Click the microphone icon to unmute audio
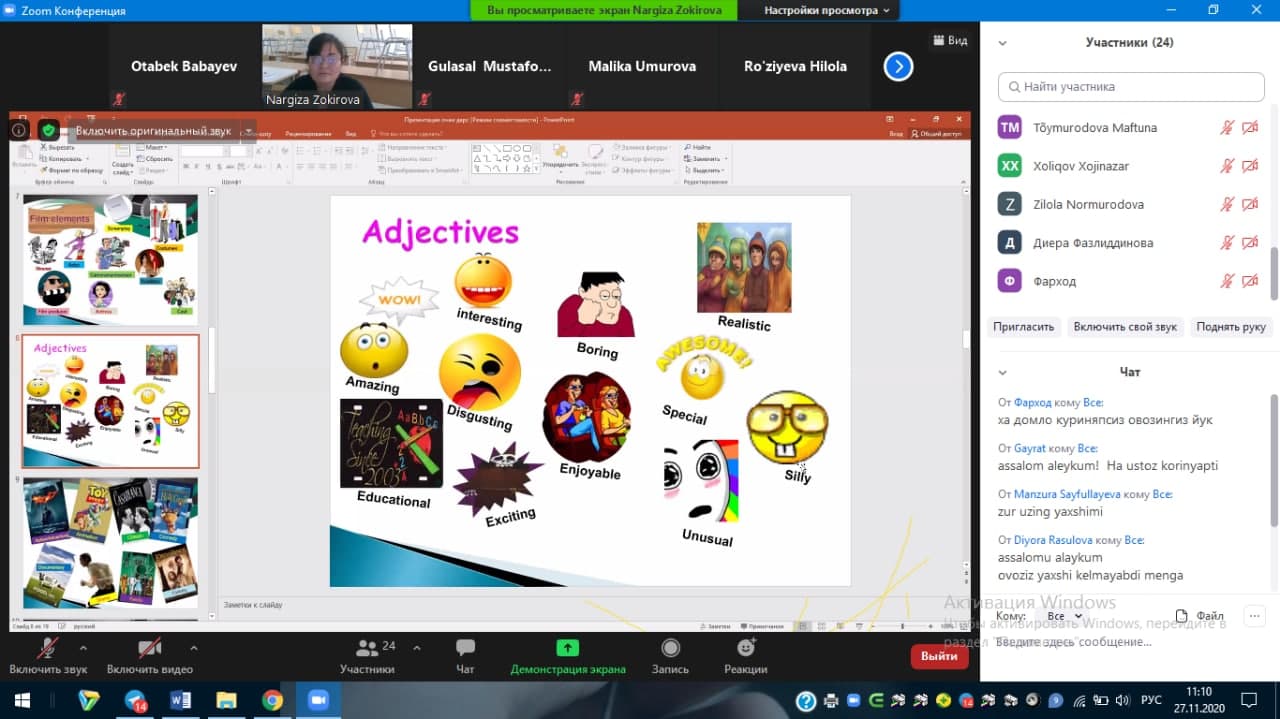This screenshot has width=1280, height=719. [x=47, y=647]
